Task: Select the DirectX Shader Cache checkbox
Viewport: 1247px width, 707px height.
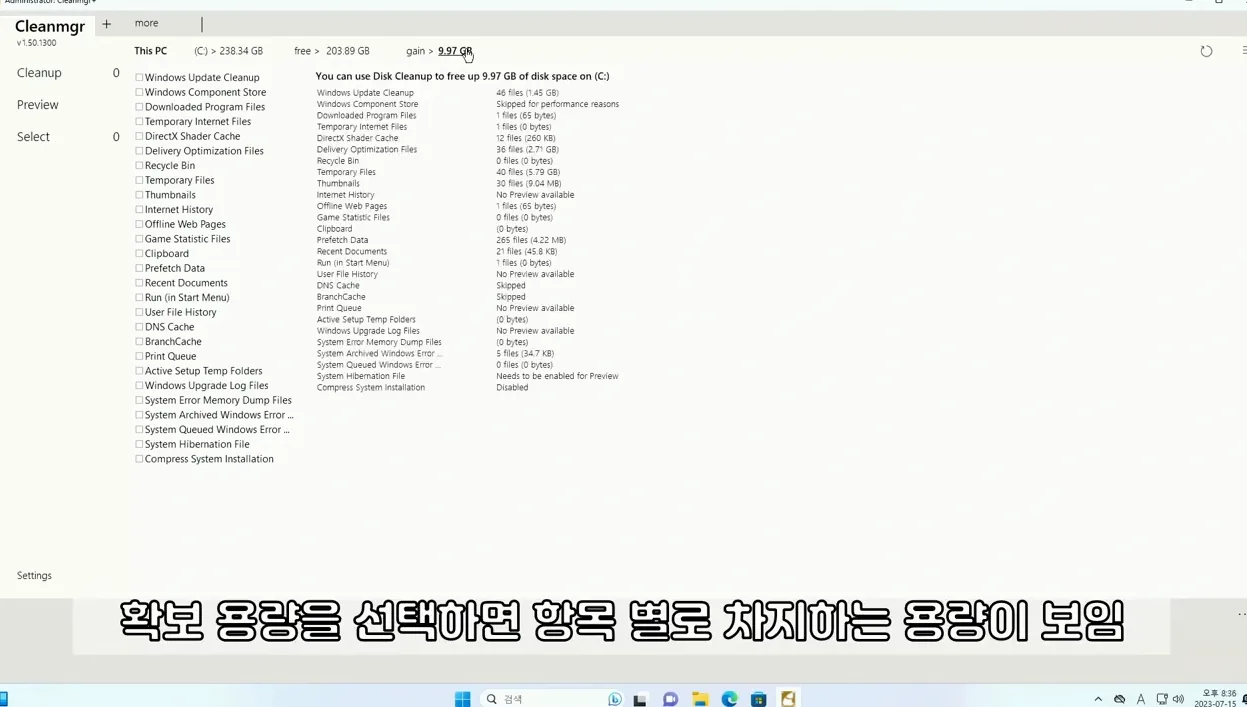Action: (x=139, y=136)
